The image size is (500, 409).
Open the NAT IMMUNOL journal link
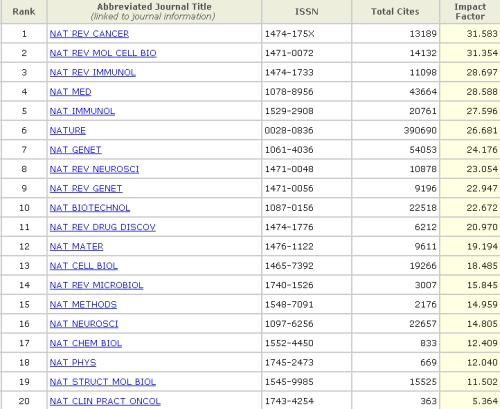[82, 111]
